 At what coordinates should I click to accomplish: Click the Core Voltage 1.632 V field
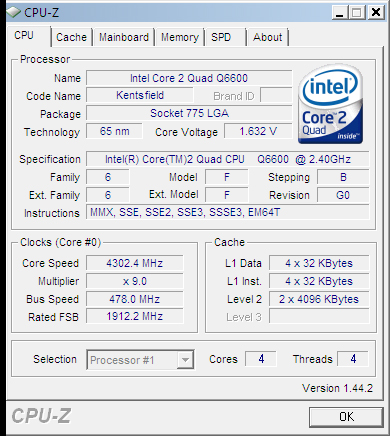coord(258,131)
